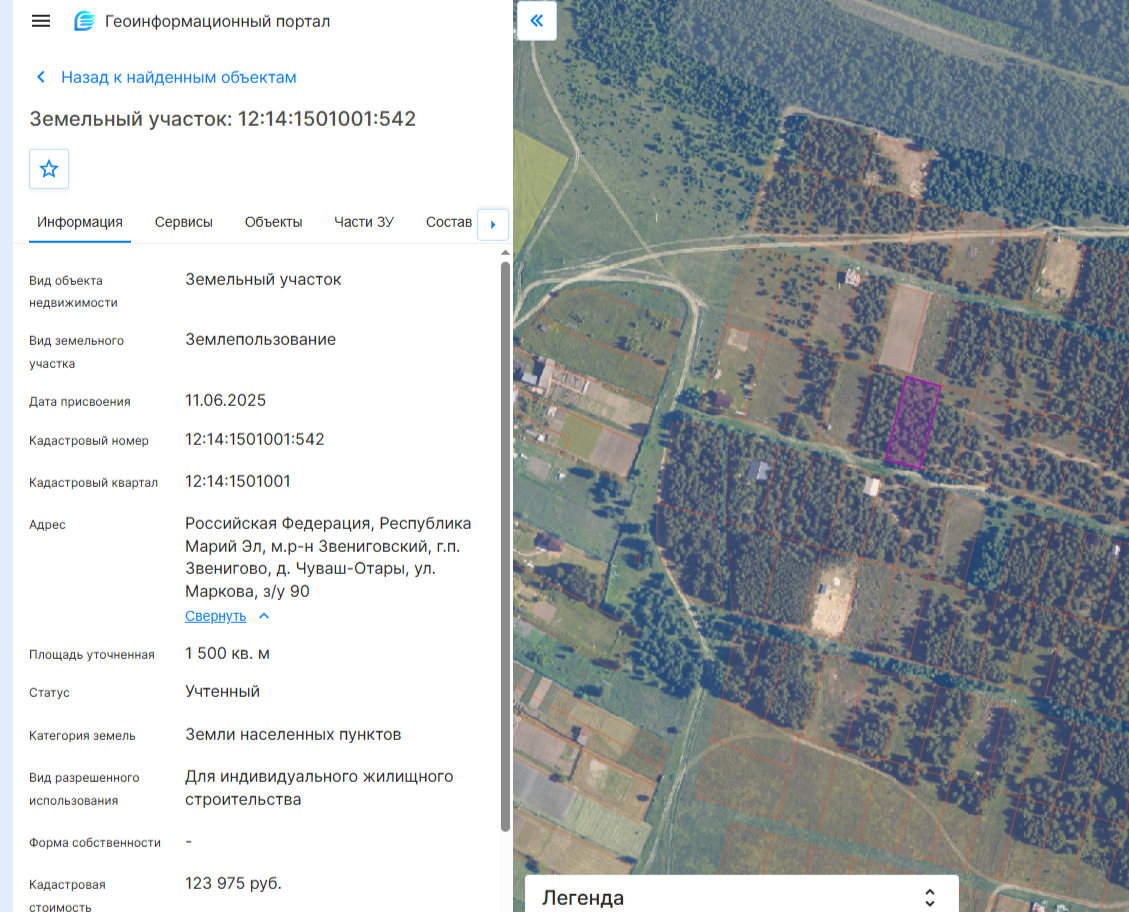Screen dimensions: 1129x912
Task: Switch to the Сервисы tab
Action: (184, 222)
